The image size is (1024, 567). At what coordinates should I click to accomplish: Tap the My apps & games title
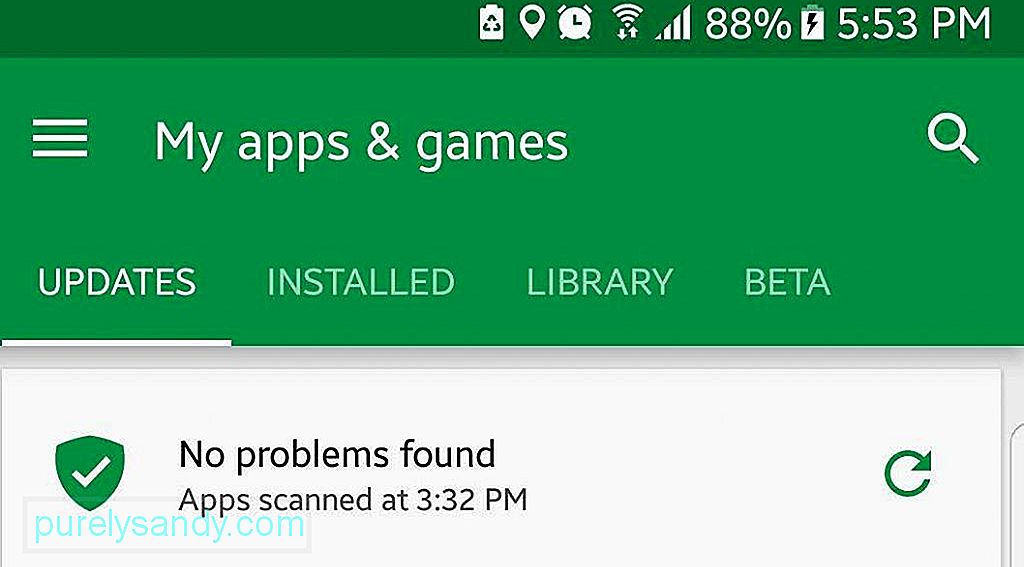pyautogui.click(x=361, y=144)
